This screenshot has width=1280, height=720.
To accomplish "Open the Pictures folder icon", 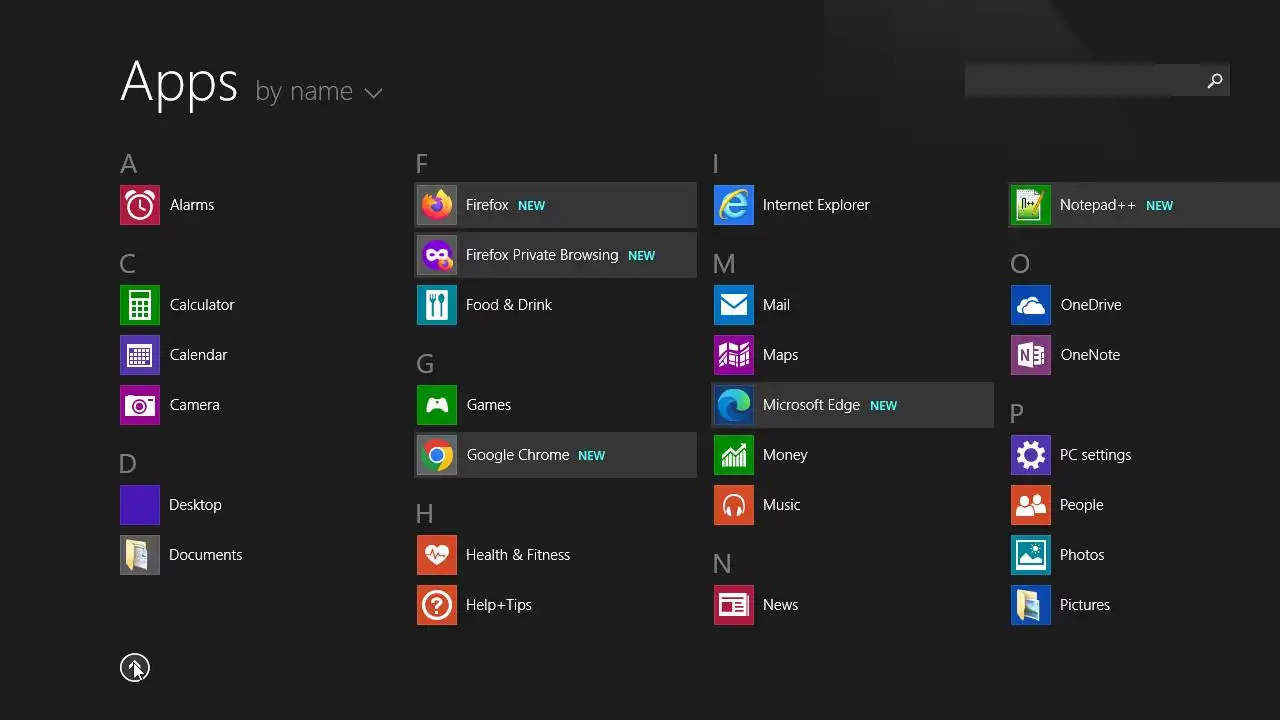I will (1031, 605).
